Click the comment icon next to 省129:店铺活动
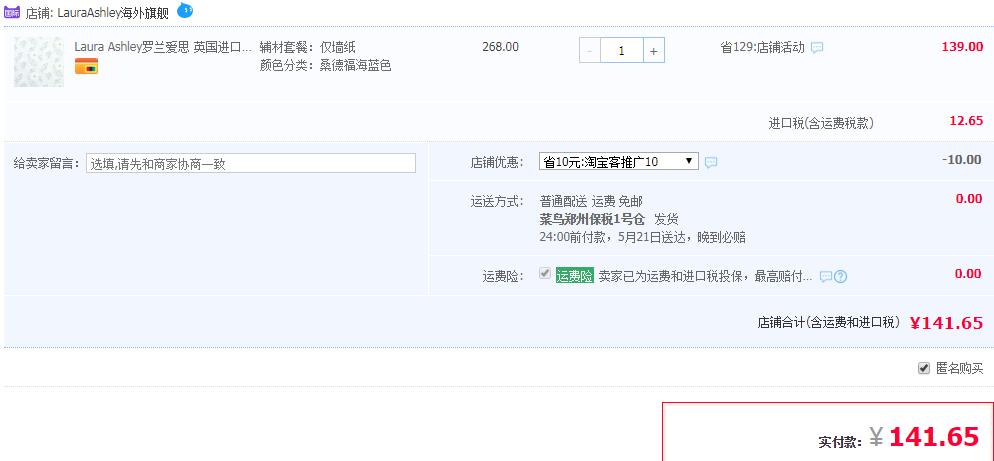The width and height of the screenshot is (994, 461). [x=818, y=48]
